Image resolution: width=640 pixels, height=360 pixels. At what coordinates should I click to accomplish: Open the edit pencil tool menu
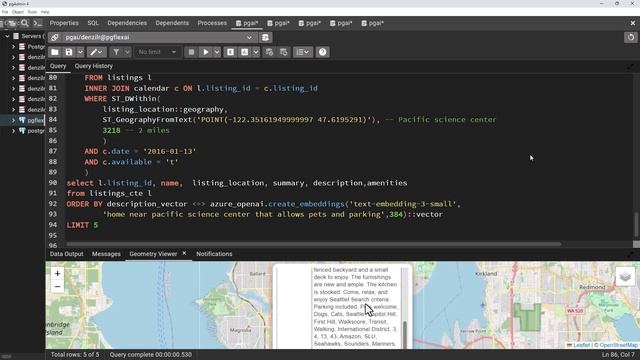click(96, 52)
